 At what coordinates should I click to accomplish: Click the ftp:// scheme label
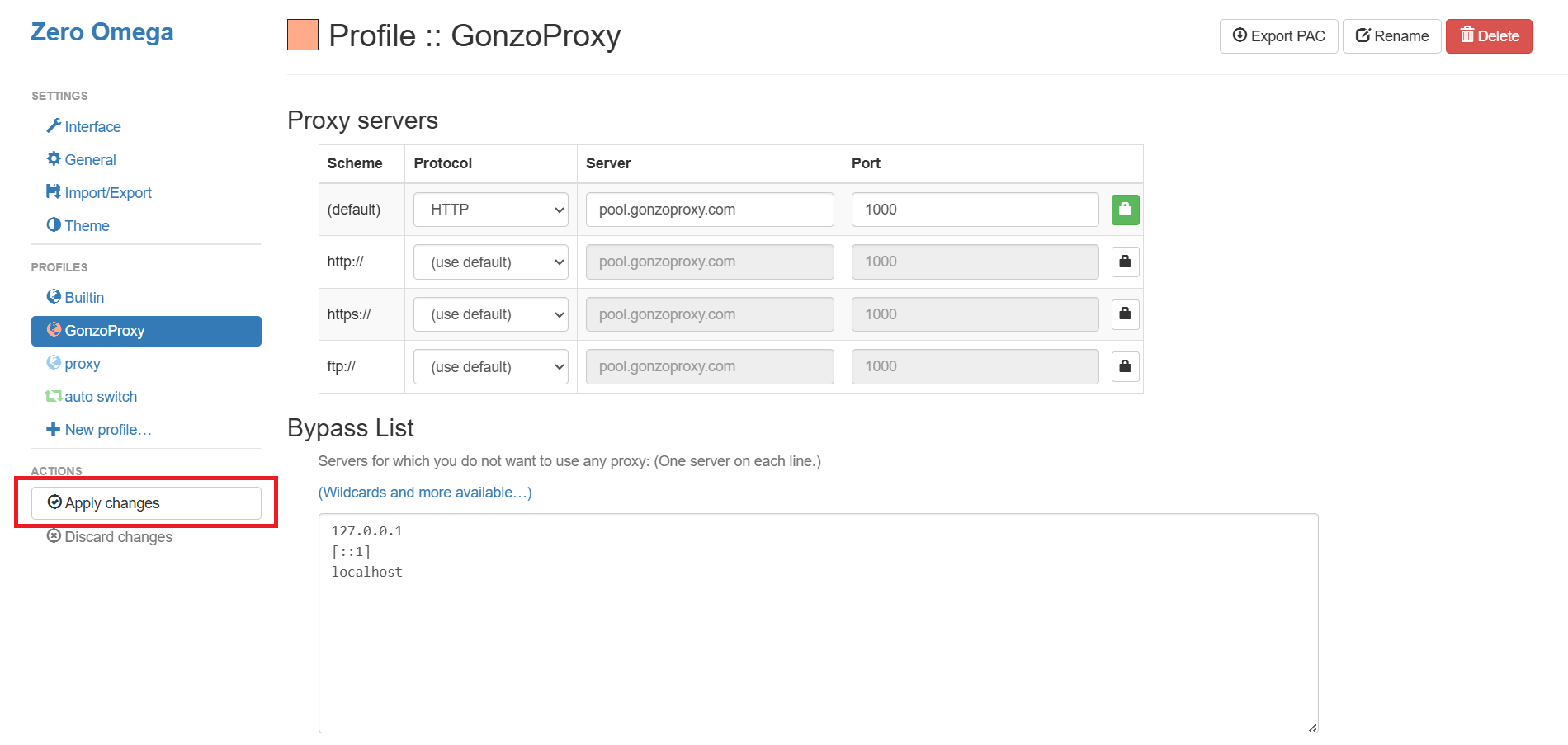(x=341, y=366)
